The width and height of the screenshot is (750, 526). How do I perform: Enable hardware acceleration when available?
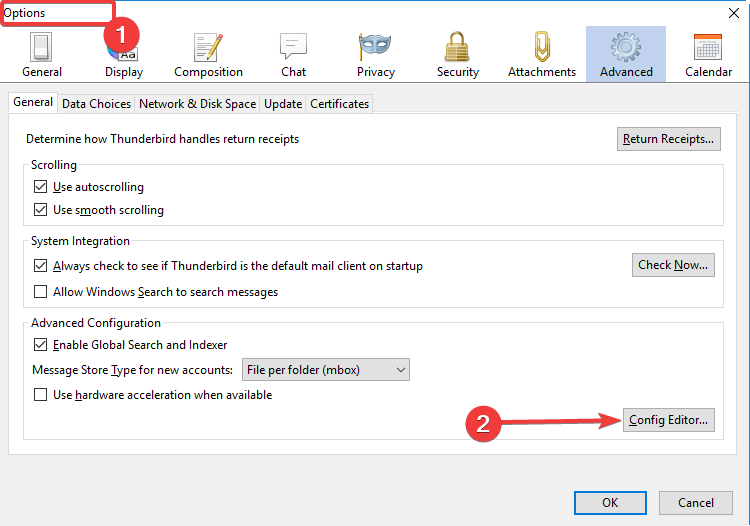point(41,395)
